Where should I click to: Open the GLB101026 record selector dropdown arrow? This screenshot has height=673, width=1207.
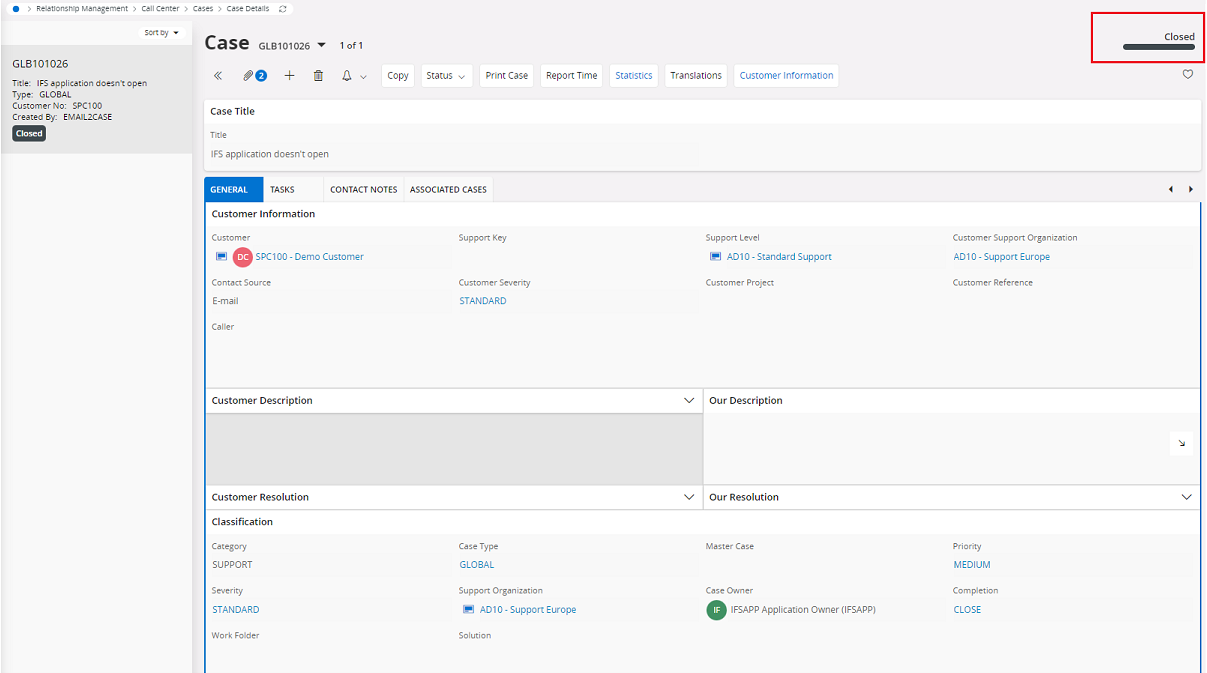pos(322,45)
